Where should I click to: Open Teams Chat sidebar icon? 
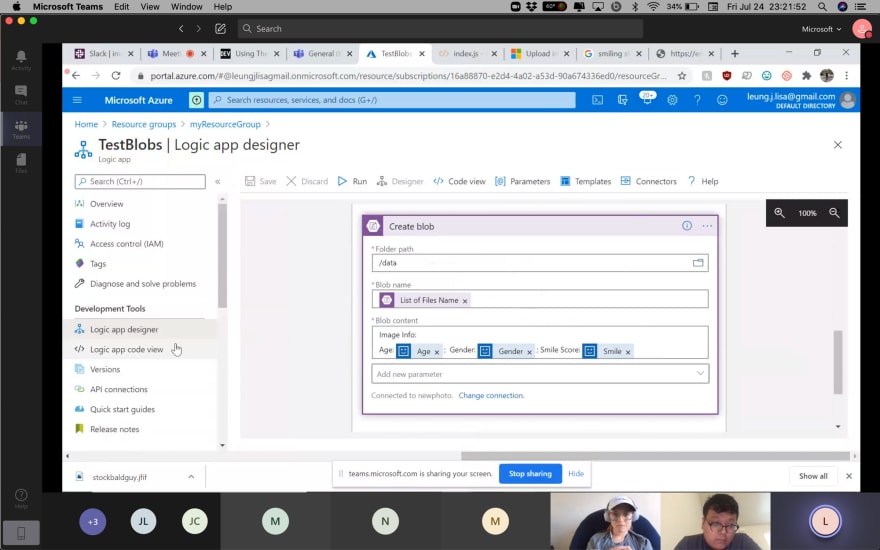21,94
